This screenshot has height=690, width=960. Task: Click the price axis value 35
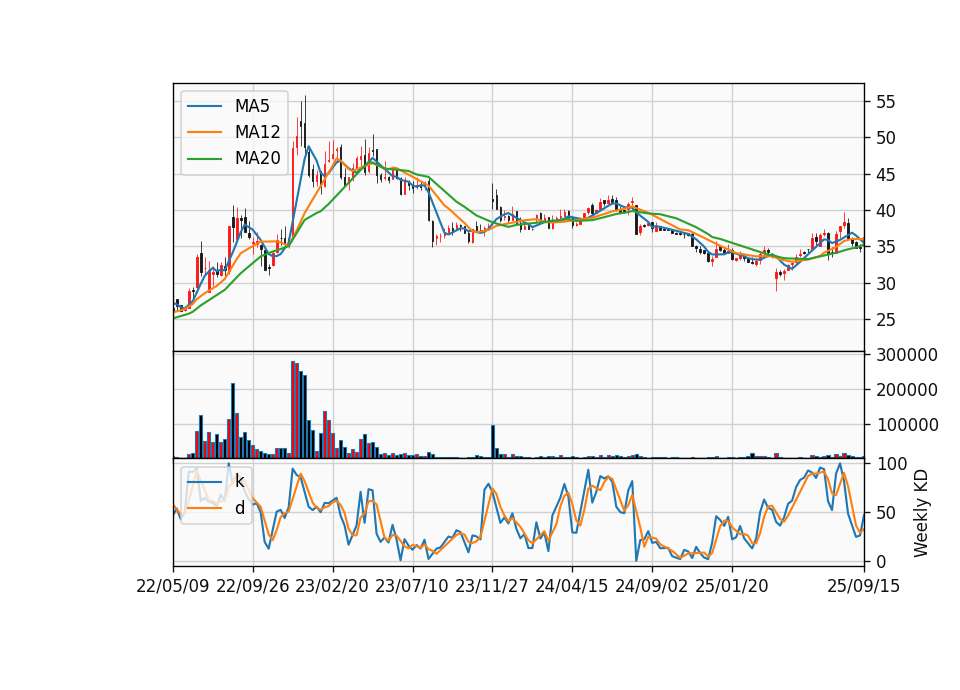[886, 247]
